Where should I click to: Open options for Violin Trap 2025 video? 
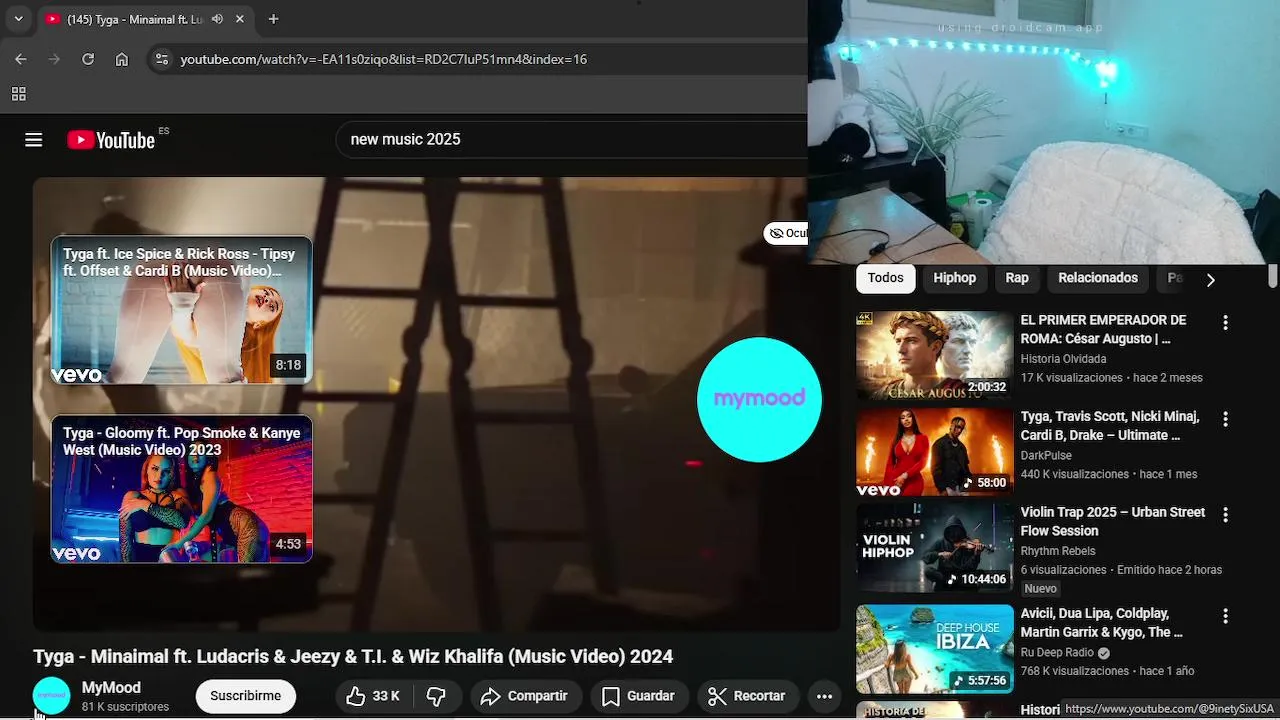point(1225,515)
